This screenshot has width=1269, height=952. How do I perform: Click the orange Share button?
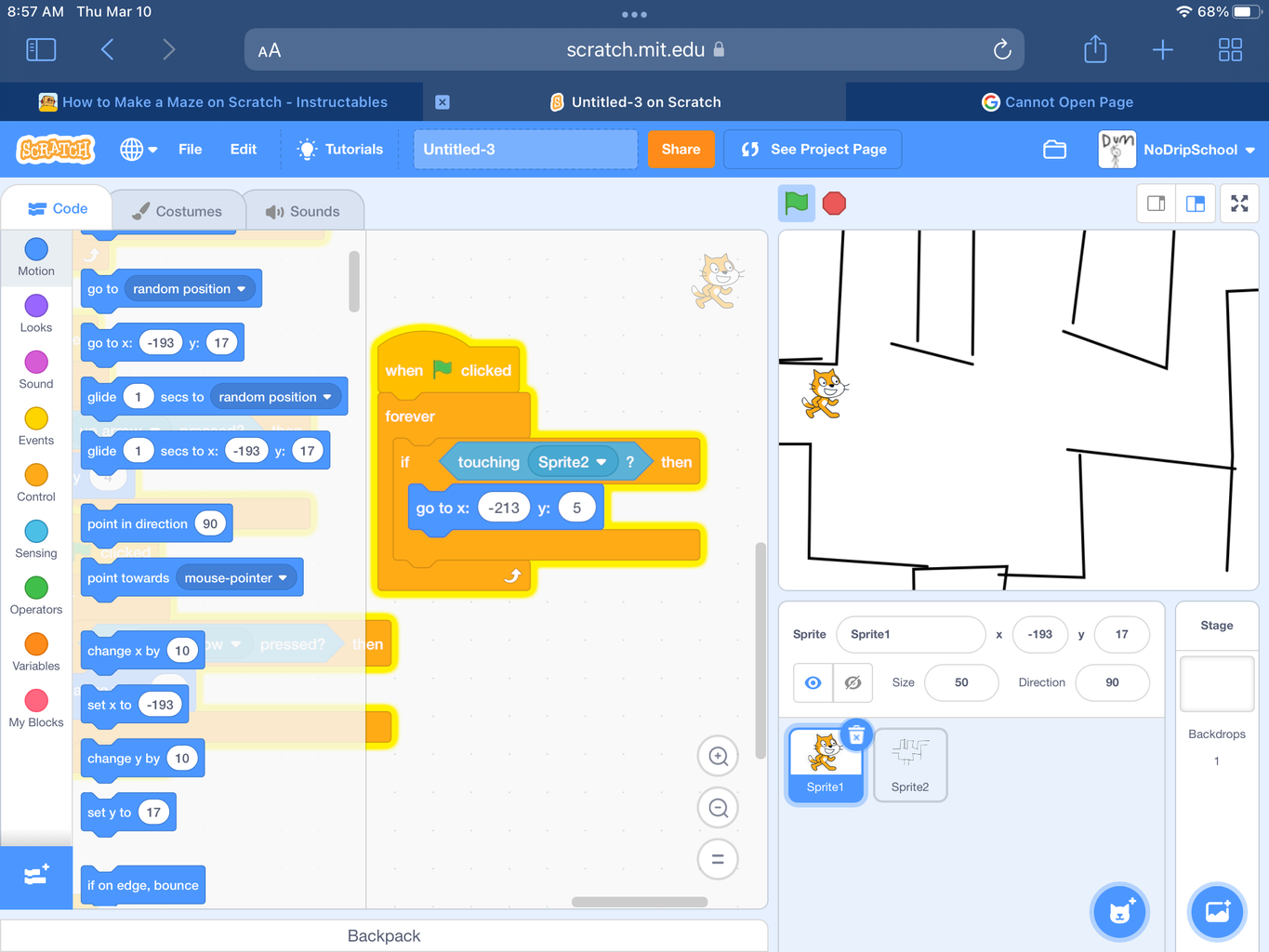tap(681, 150)
